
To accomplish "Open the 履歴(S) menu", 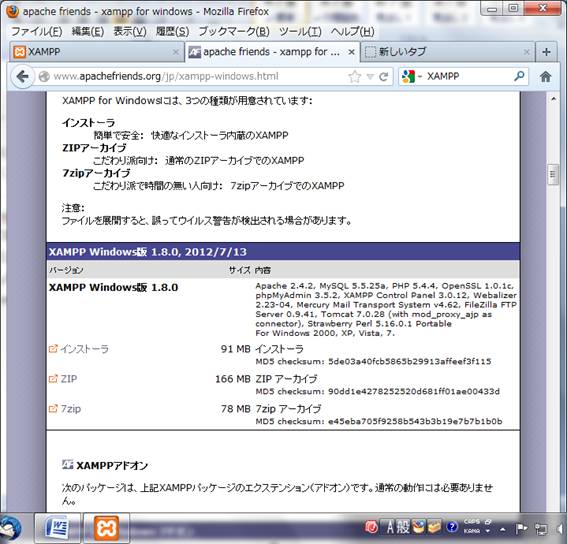I will (172, 31).
